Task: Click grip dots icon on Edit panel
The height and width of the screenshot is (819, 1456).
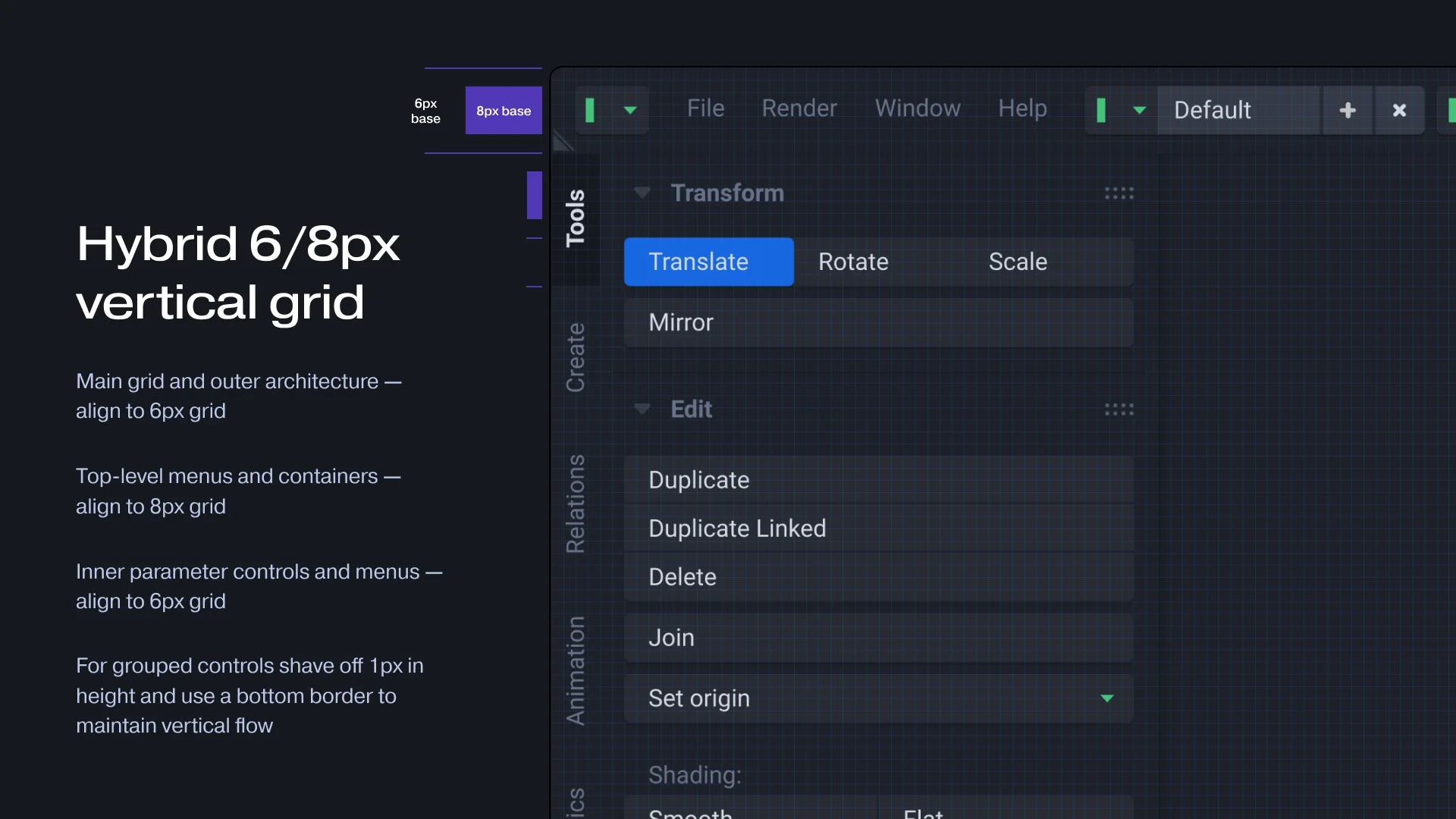Action: pyautogui.click(x=1119, y=409)
